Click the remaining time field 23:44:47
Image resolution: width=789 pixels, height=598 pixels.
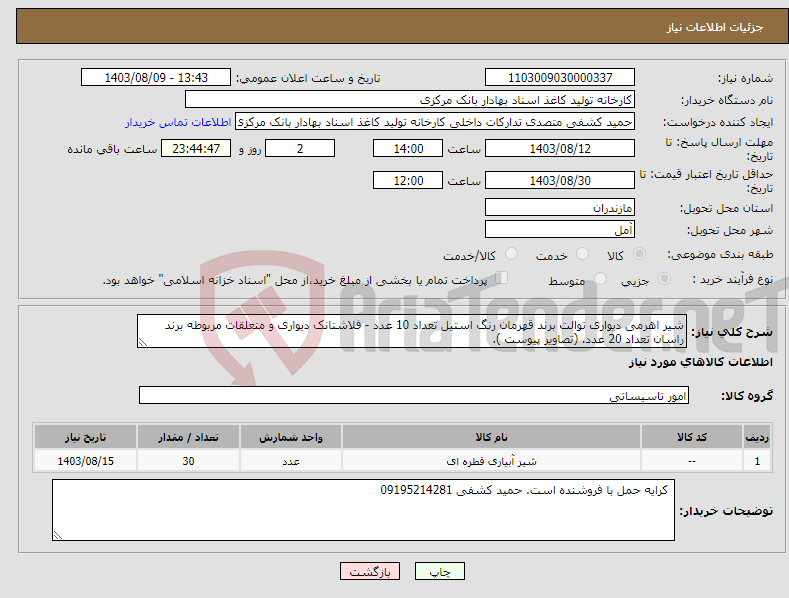(196, 148)
